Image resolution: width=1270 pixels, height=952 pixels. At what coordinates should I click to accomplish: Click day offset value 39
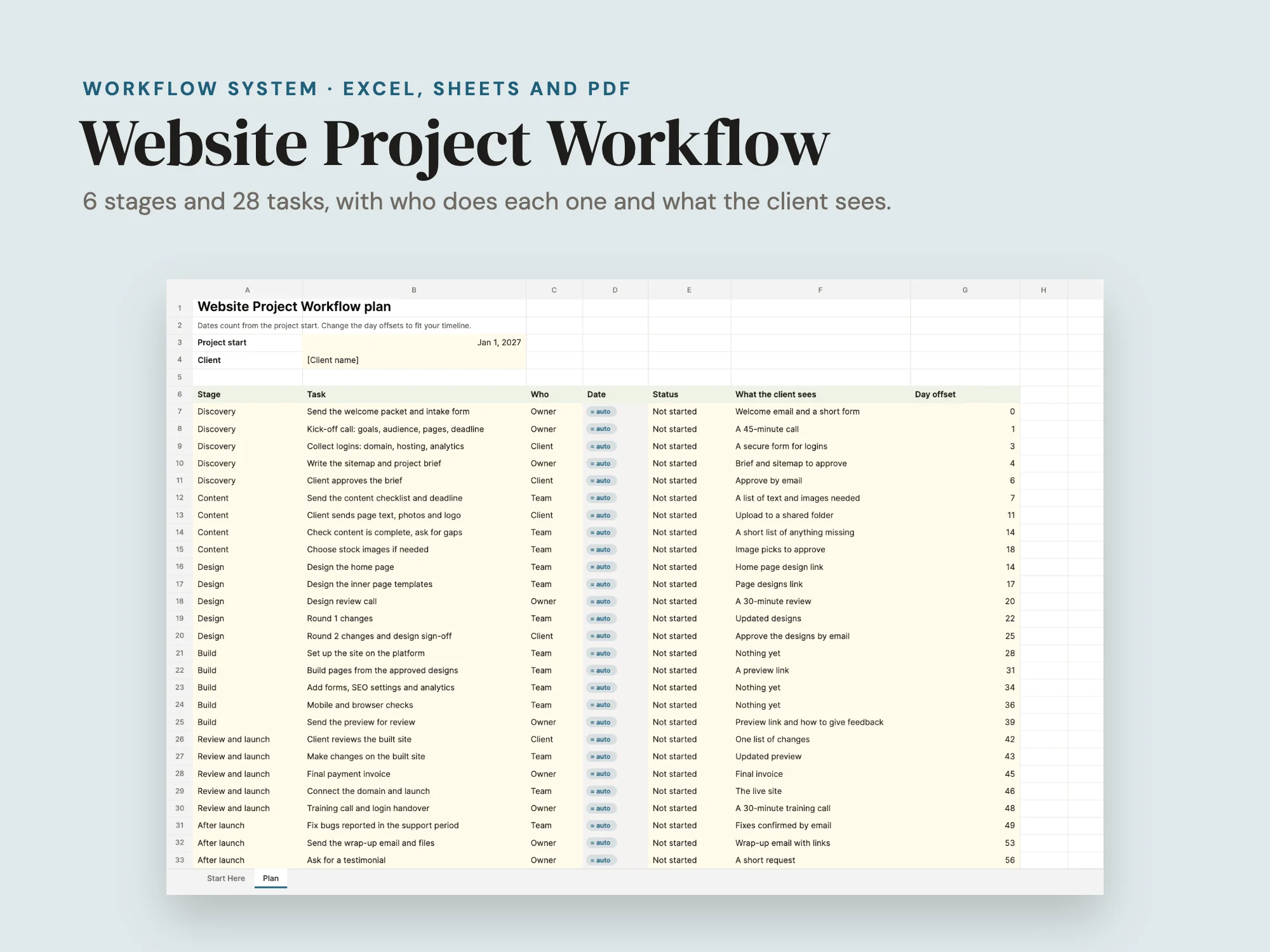click(x=965, y=722)
